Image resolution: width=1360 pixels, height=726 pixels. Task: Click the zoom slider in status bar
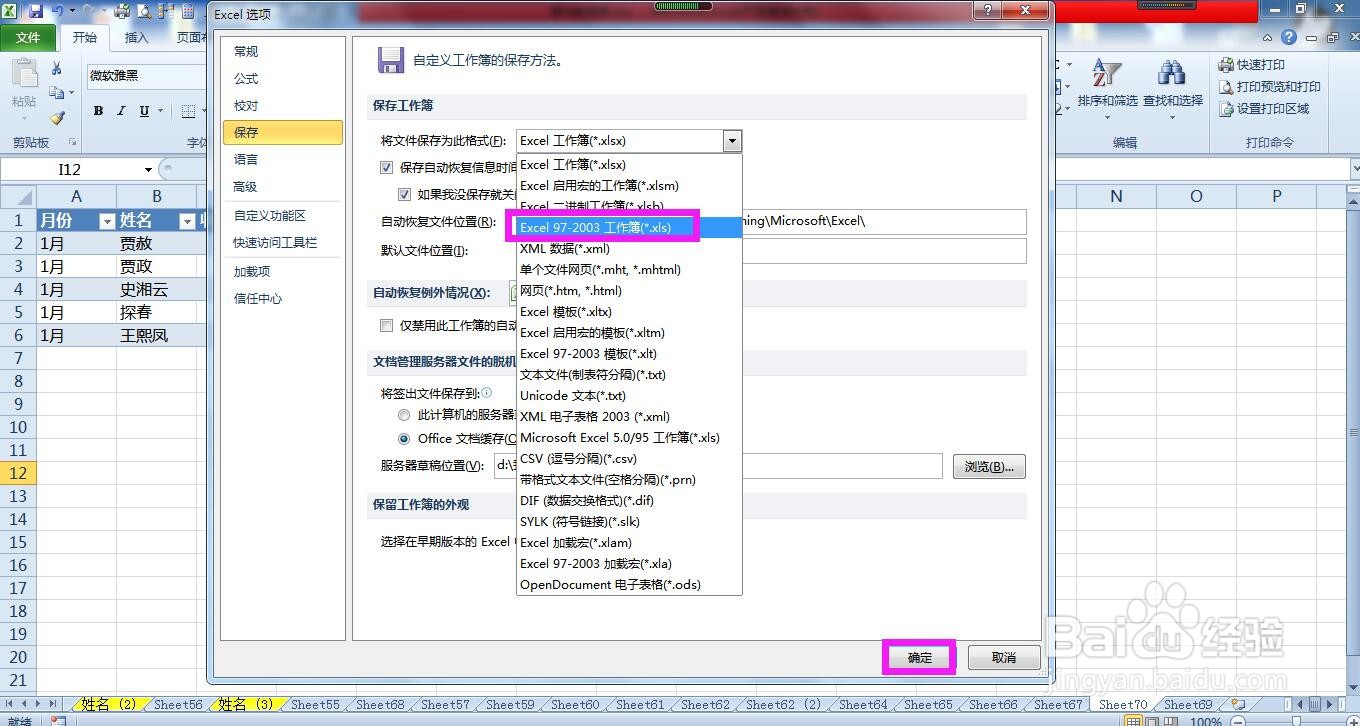point(1295,721)
